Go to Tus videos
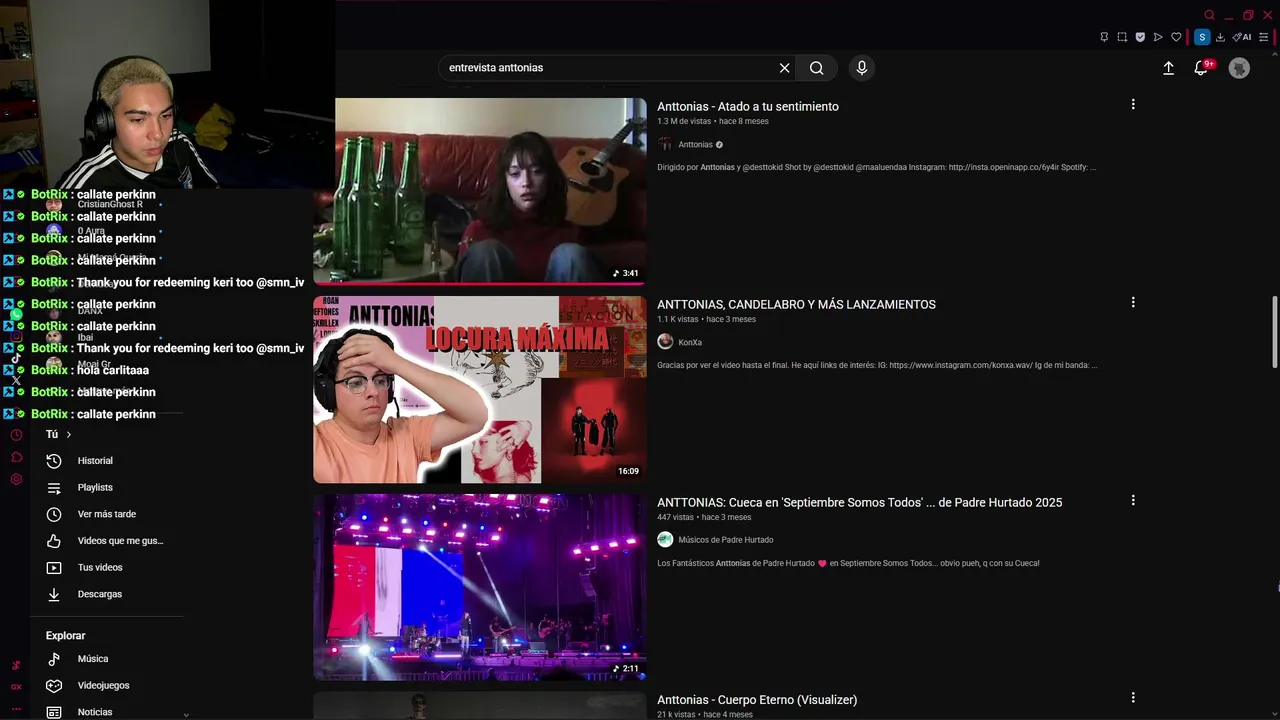Viewport: 1280px width, 720px height. (x=100, y=568)
